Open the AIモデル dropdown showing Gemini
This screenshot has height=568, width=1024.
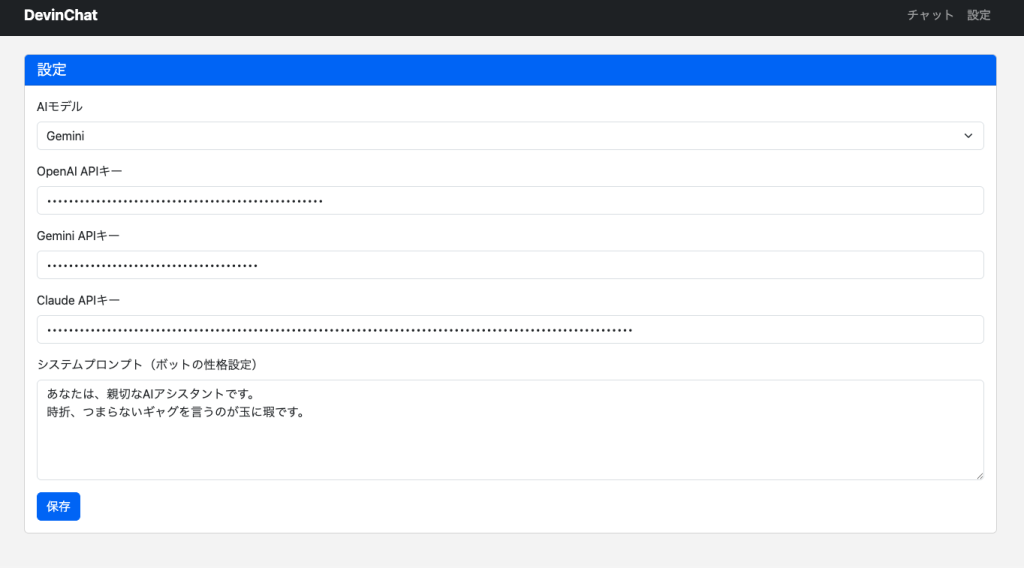pyautogui.click(x=500, y=136)
